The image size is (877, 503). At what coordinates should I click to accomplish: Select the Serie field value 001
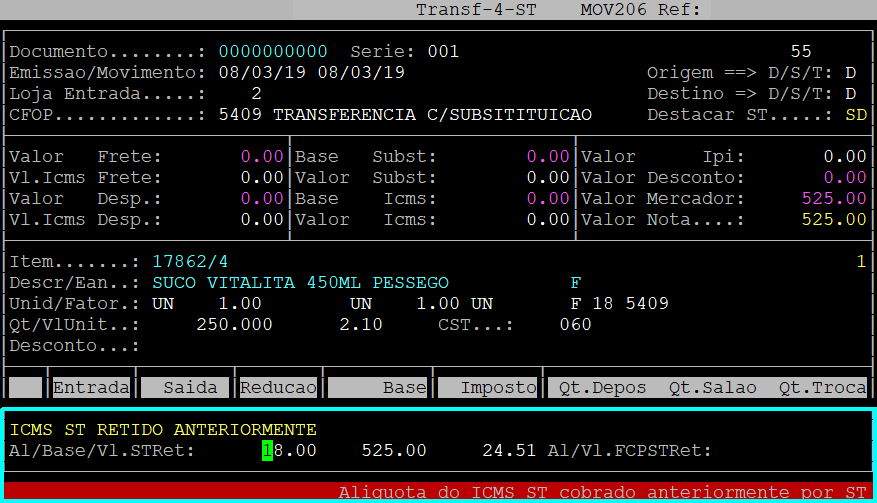pyautogui.click(x=443, y=51)
